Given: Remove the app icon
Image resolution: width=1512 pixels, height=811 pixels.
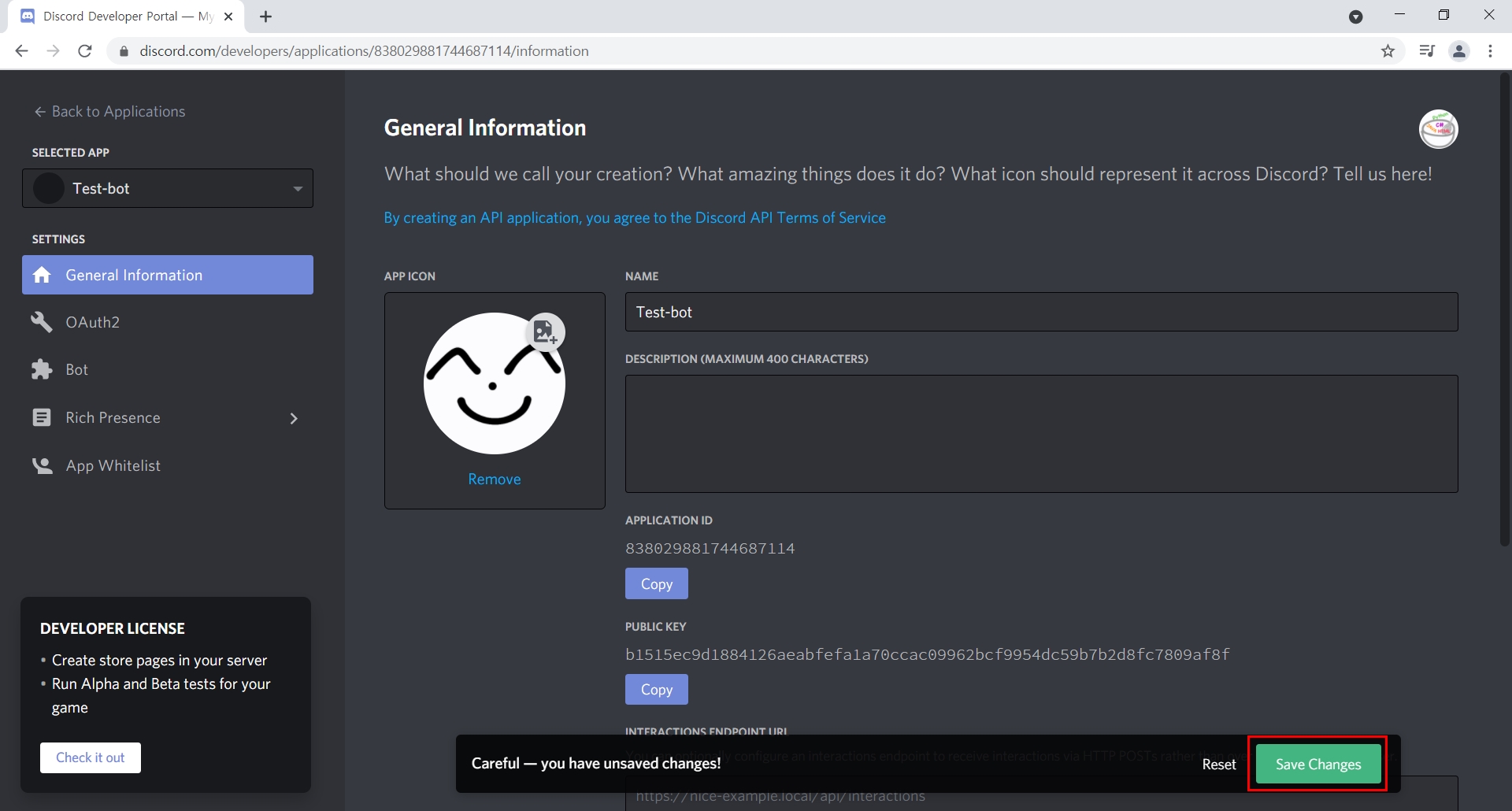Looking at the screenshot, I should point(495,480).
